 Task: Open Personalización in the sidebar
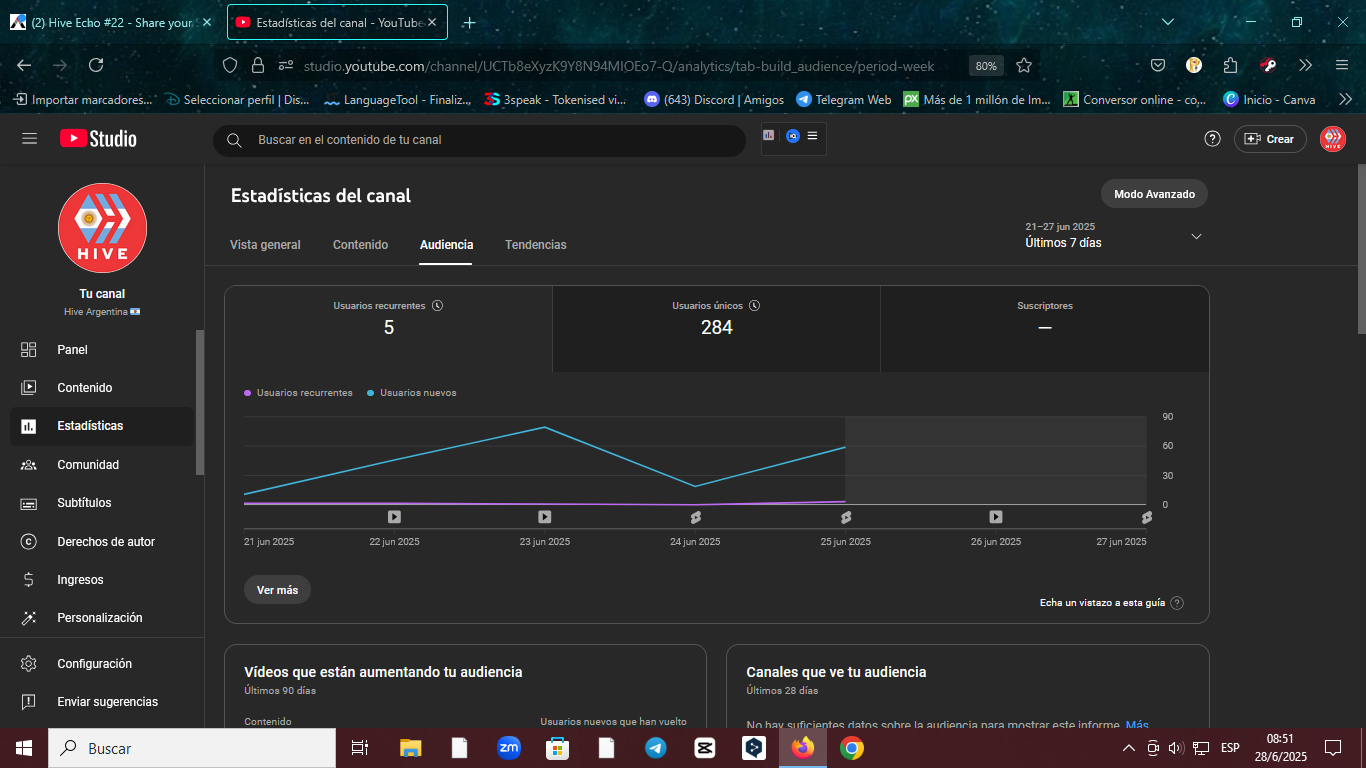pyautogui.click(x=102, y=618)
